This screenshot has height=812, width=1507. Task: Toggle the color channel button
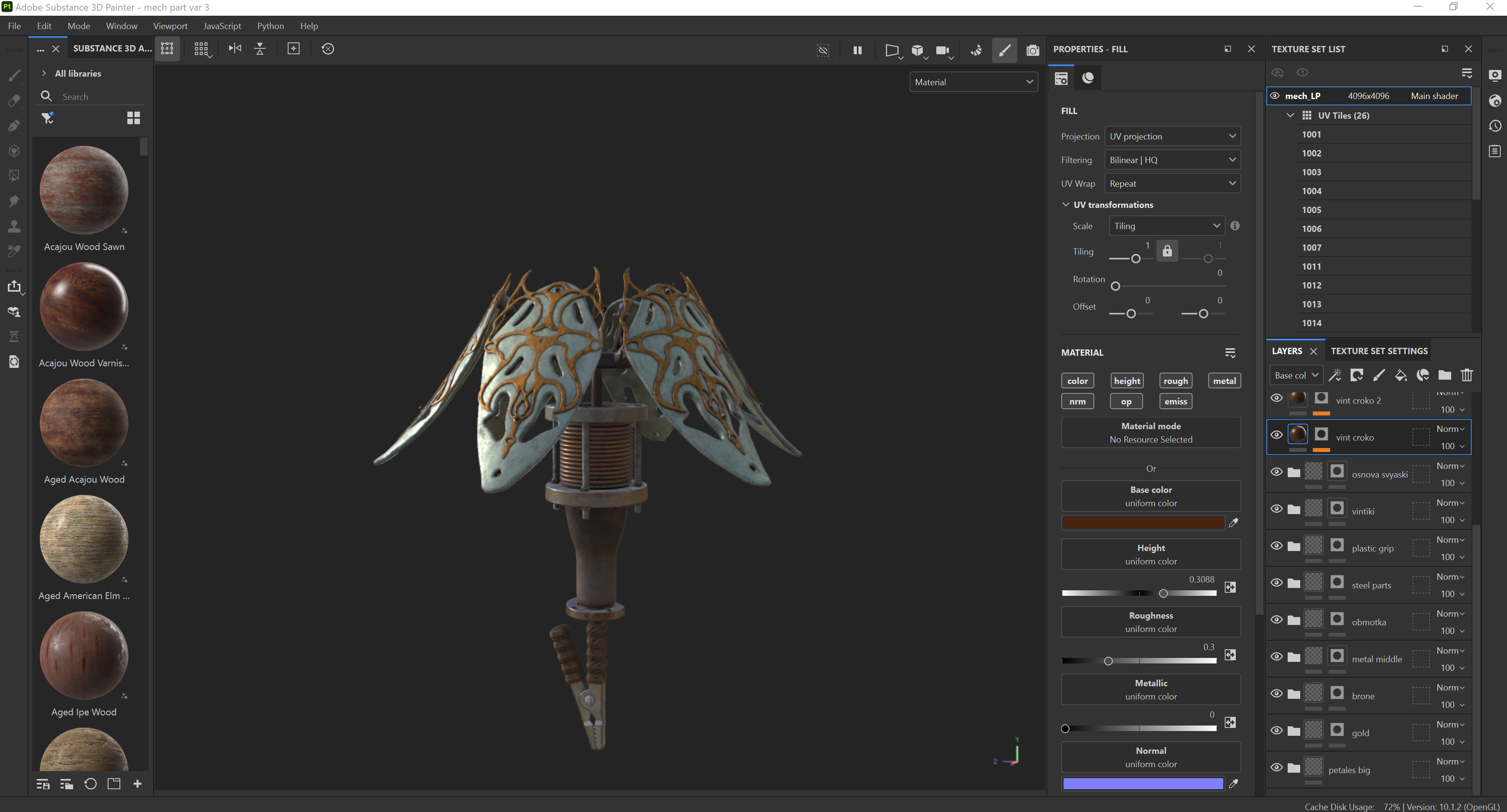coord(1077,381)
